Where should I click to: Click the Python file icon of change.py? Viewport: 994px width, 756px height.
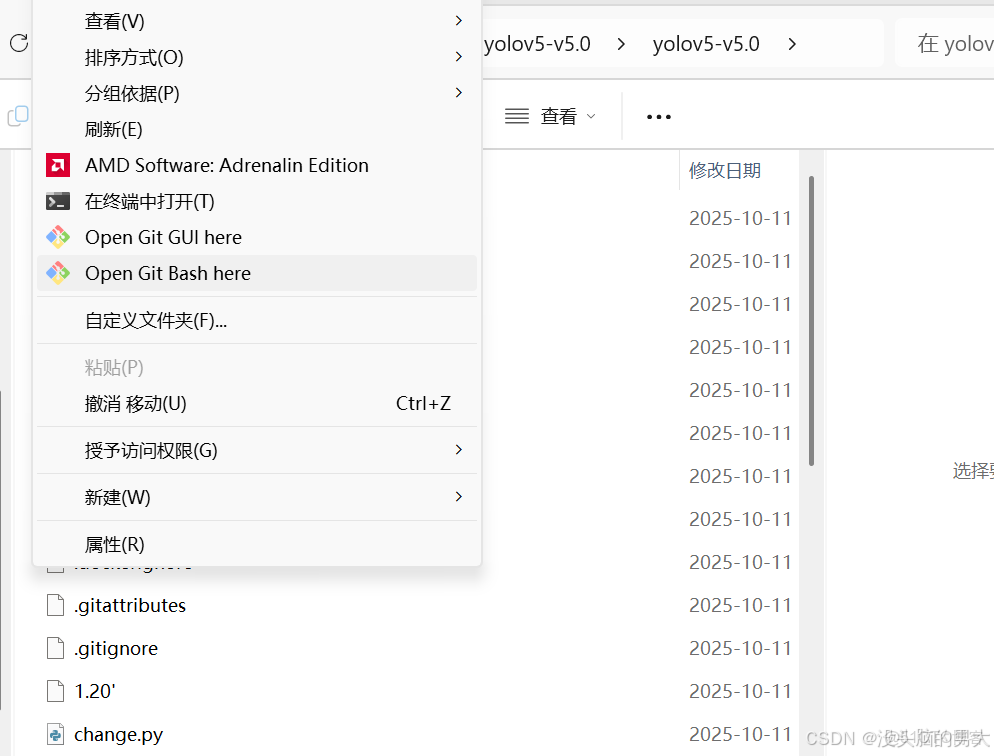55,734
